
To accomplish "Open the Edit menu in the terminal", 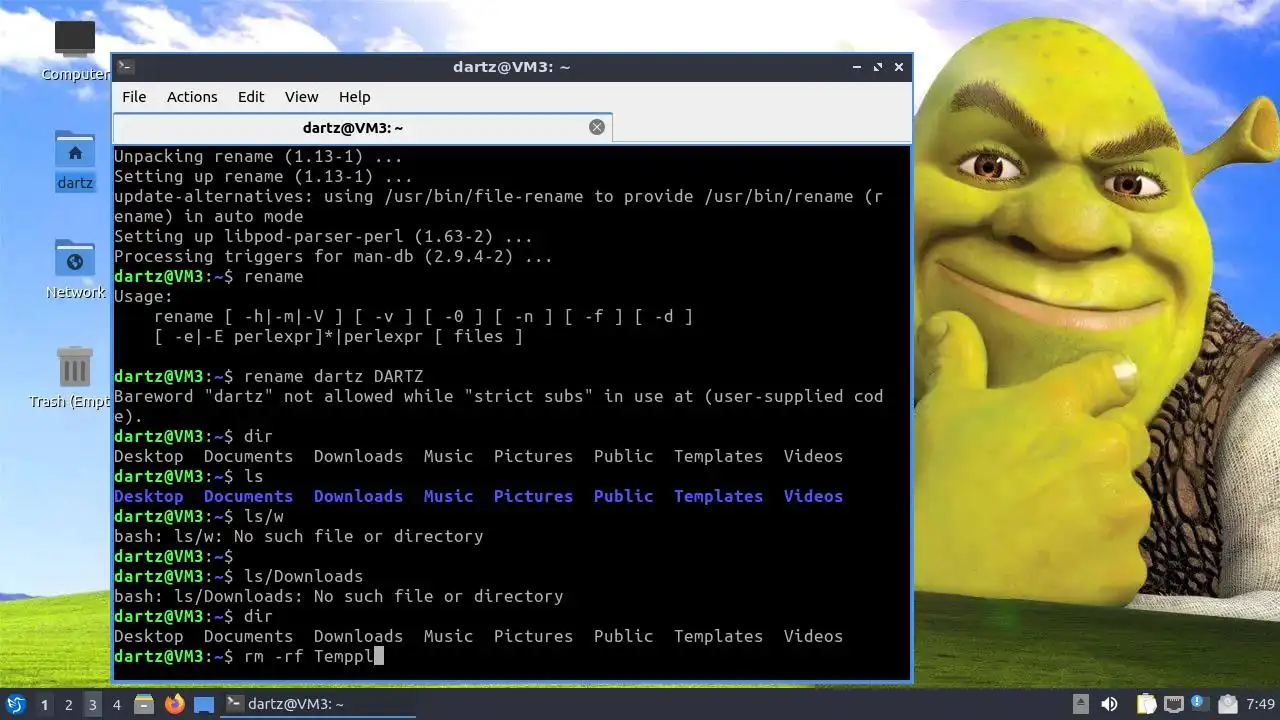I will click(251, 97).
